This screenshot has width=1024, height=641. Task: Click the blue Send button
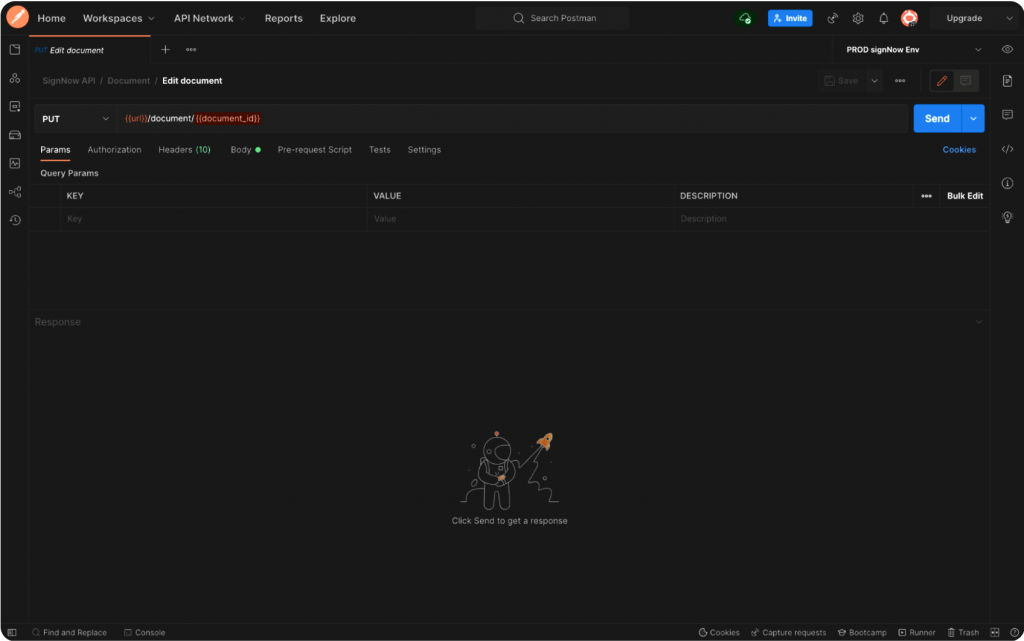tap(937, 119)
